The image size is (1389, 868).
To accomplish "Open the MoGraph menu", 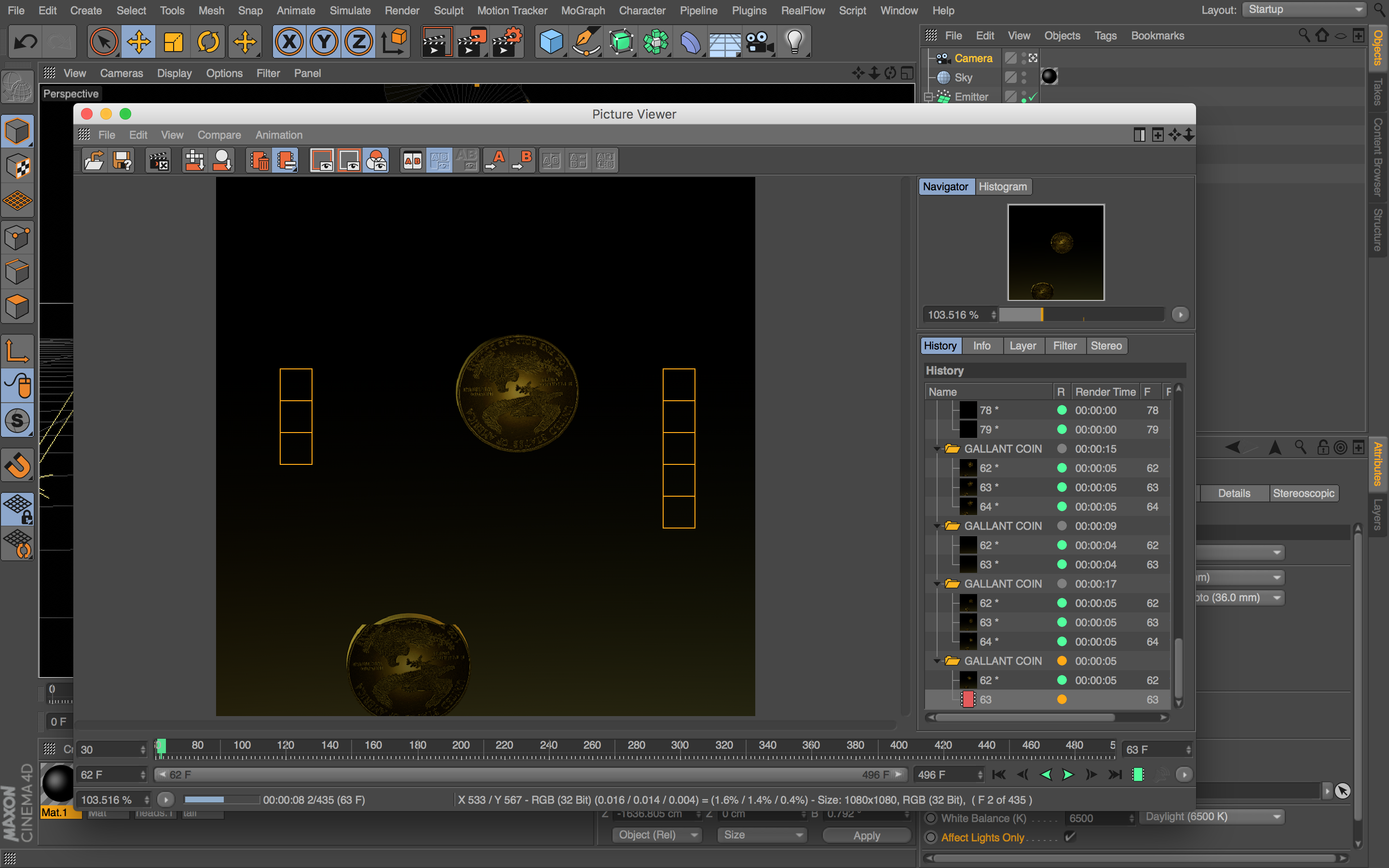I will (583, 10).
